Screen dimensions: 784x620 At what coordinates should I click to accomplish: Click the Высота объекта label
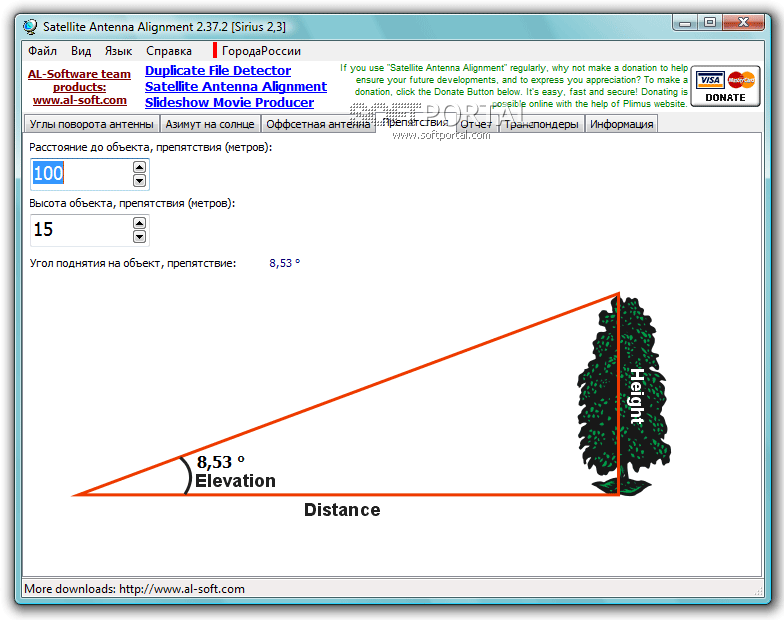132,204
